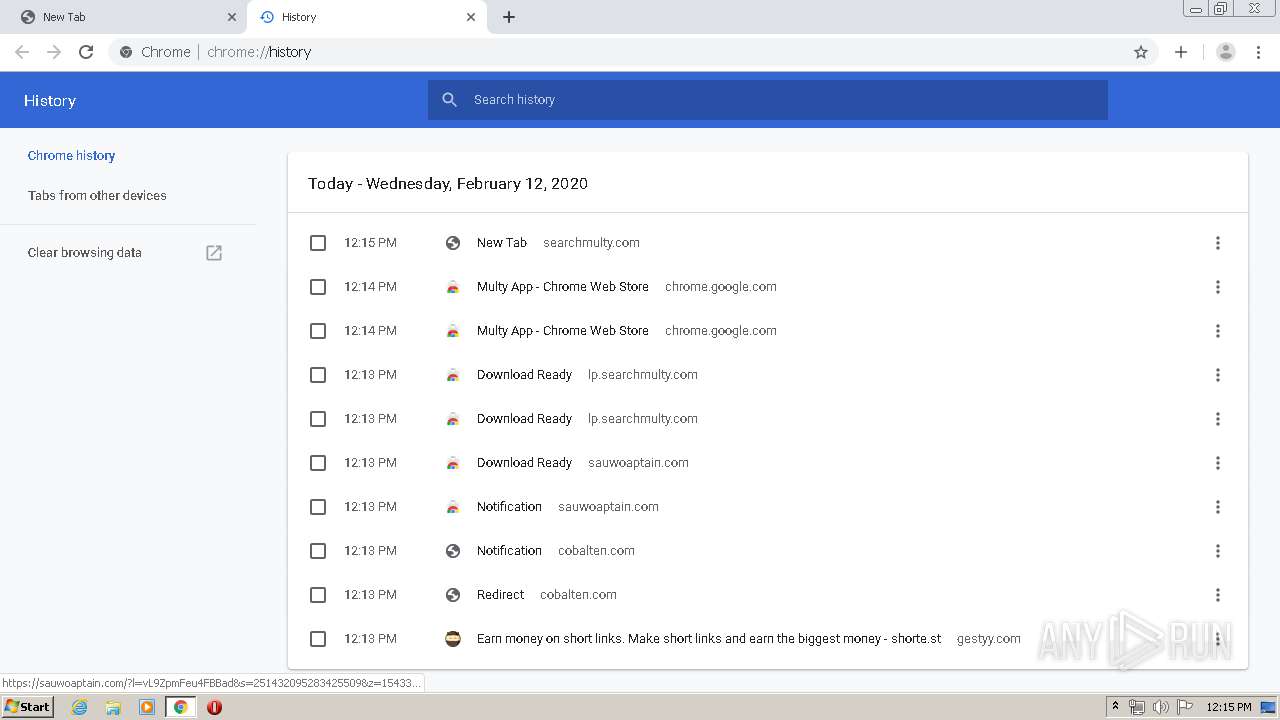Screen dimensions: 1280x720
Task: Select Chrome history in the sidebar
Action: [x=71, y=156]
